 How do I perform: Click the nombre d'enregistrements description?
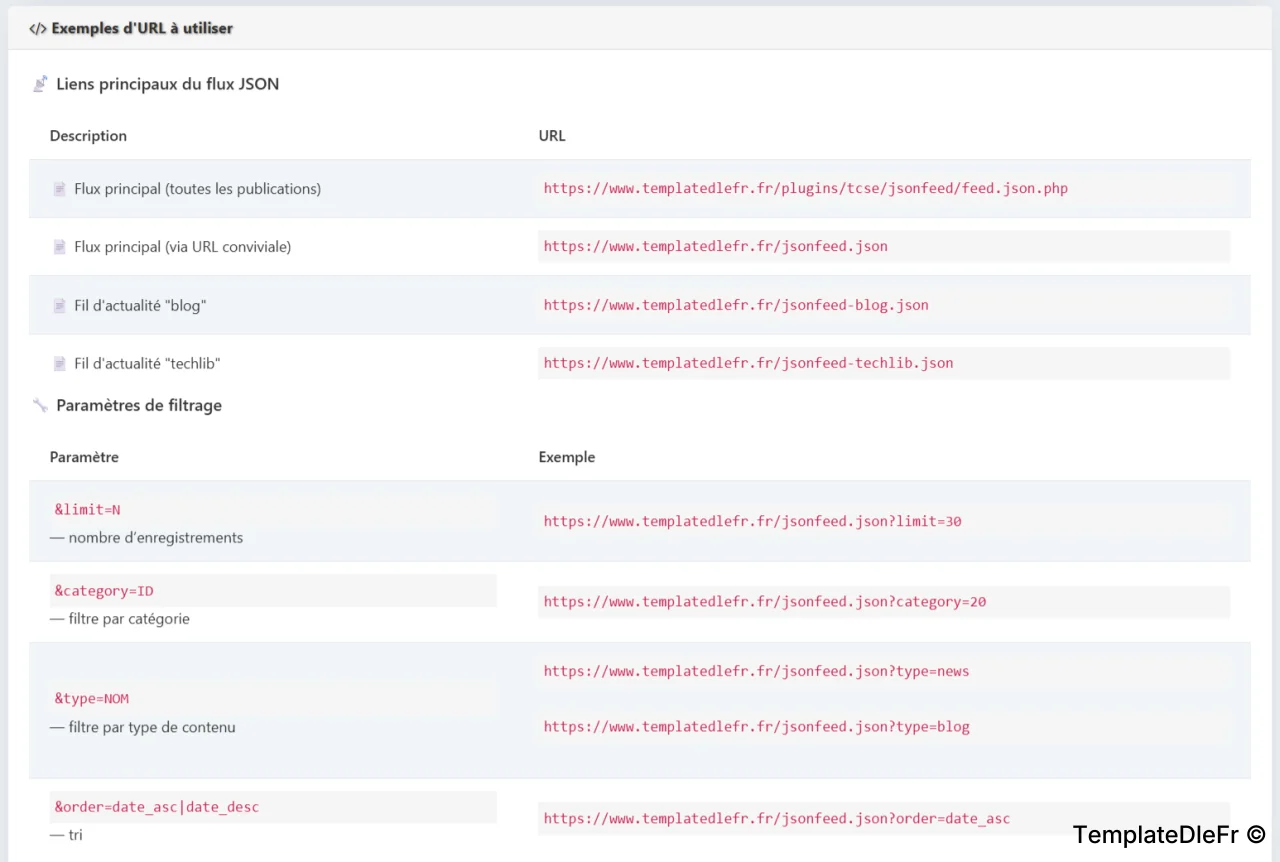(x=147, y=538)
